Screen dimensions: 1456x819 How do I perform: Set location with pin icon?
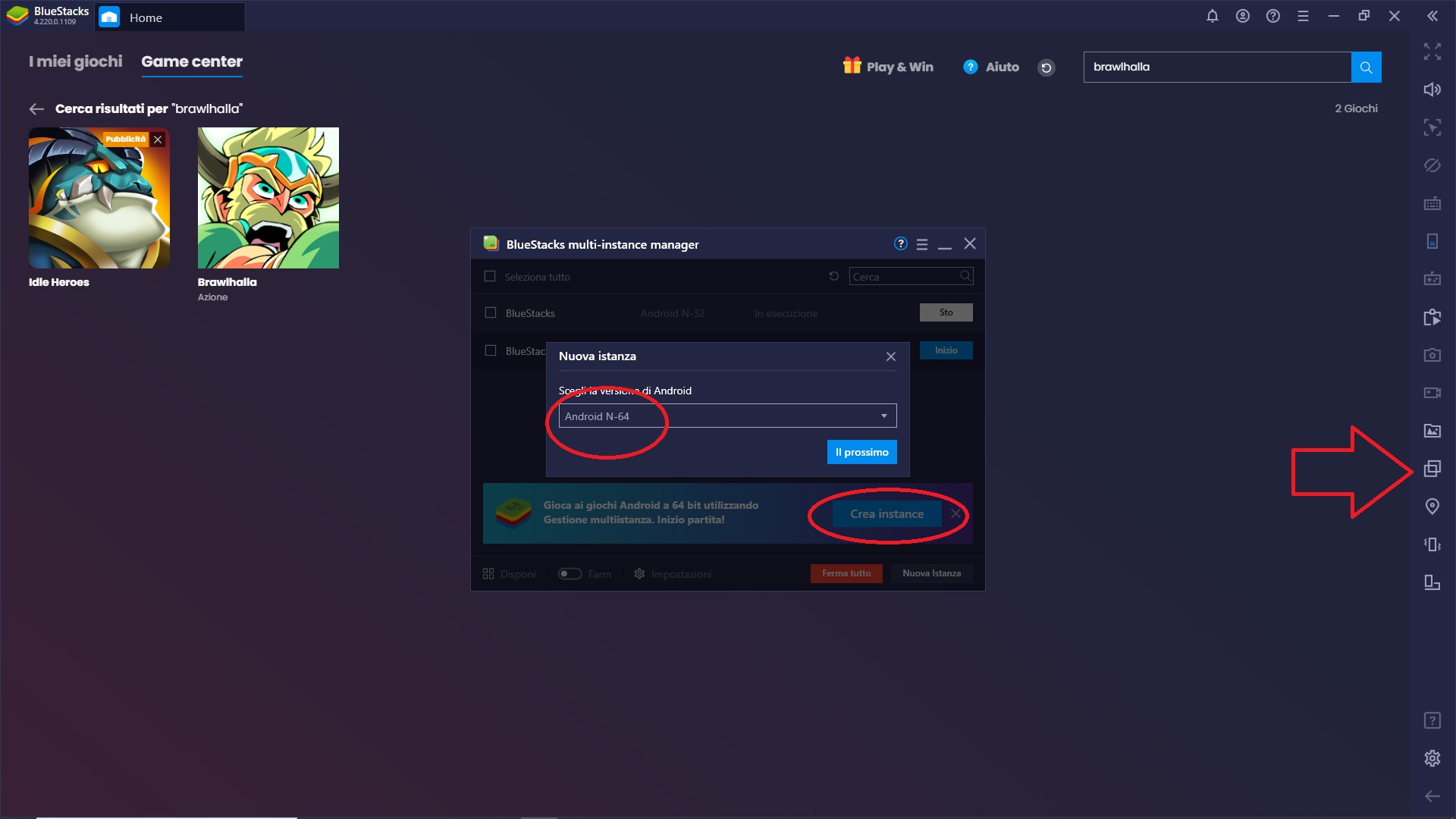click(x=1432, y=507)
